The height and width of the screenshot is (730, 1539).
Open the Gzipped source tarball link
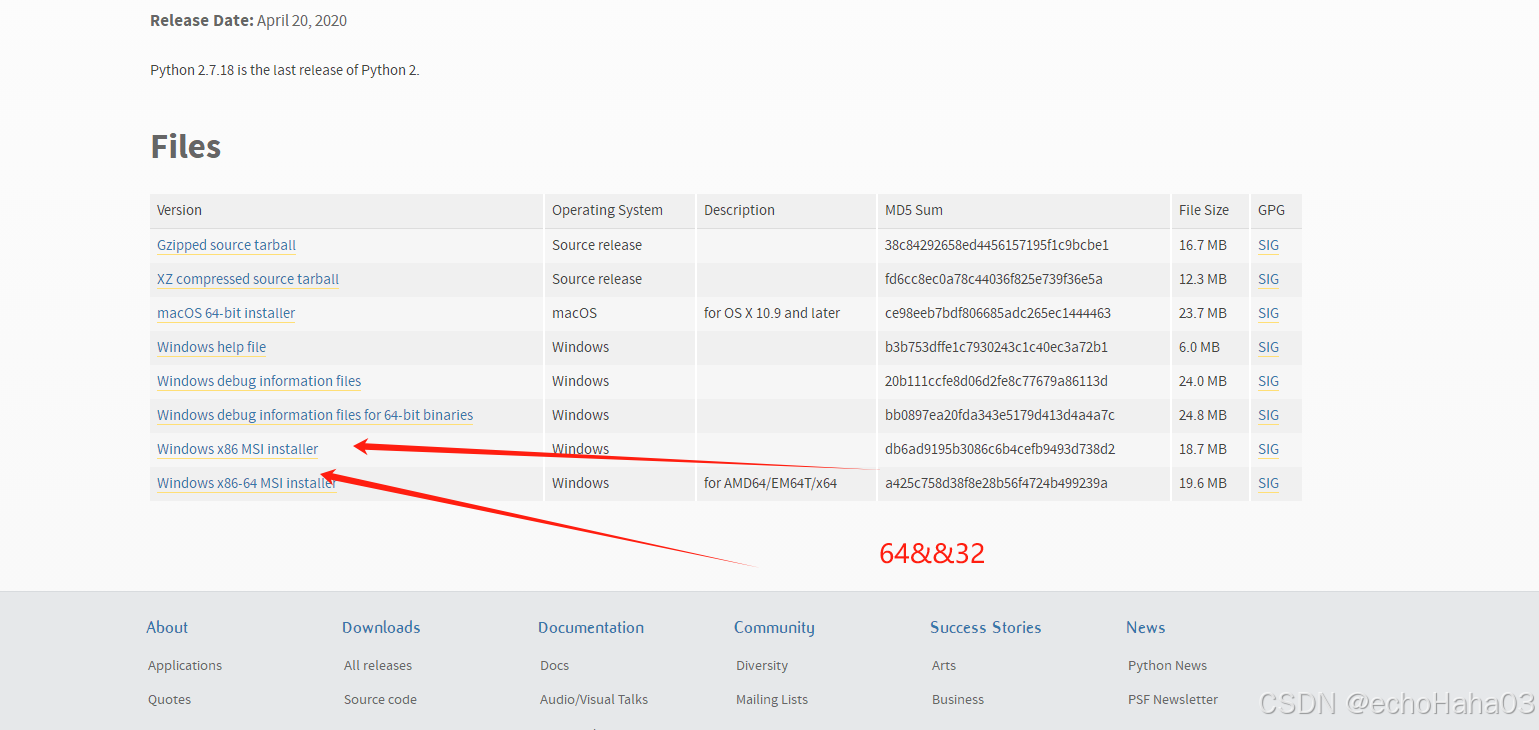pos(226,245)
